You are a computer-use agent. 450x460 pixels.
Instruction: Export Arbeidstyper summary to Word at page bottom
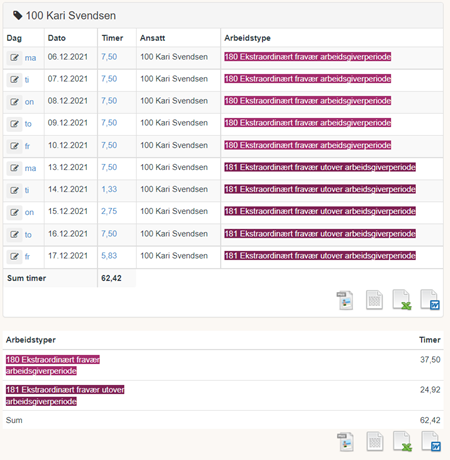tap(431, 441)
